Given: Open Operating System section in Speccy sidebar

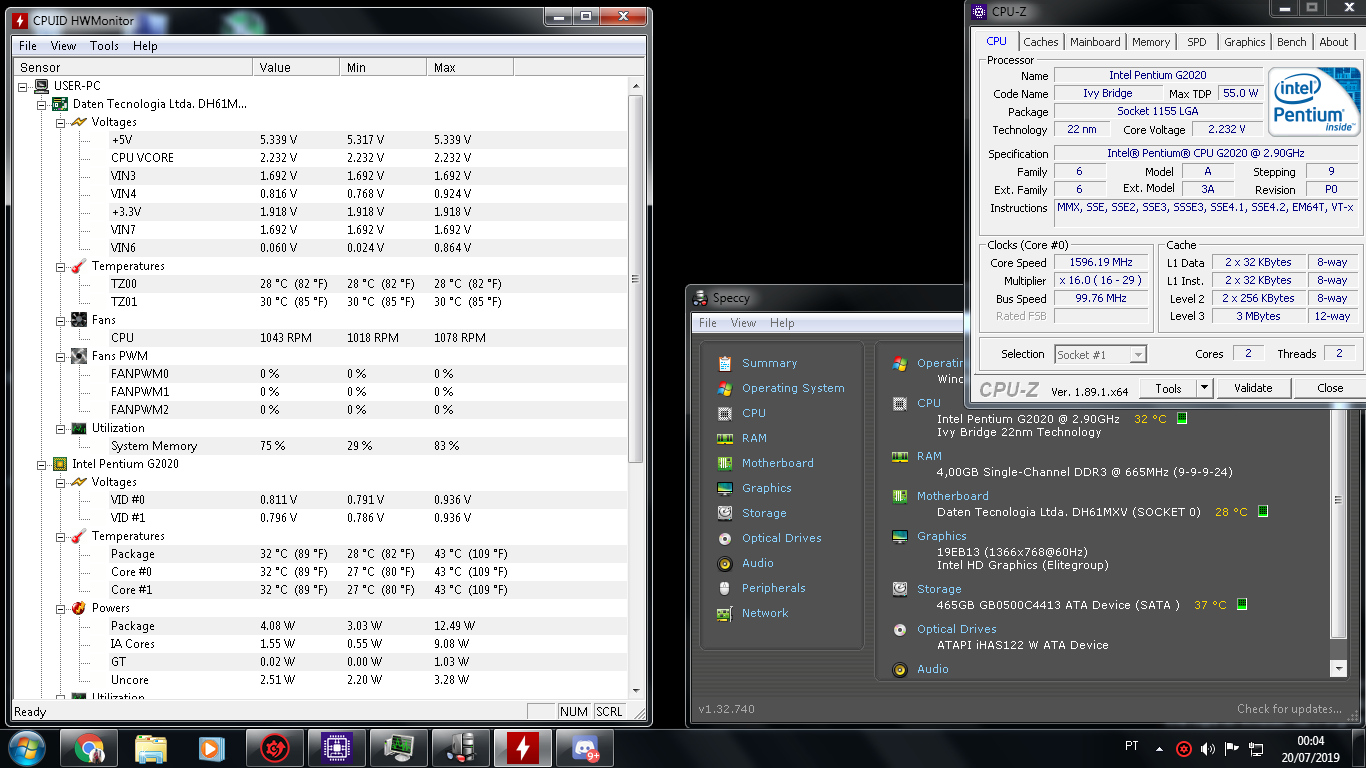Looking at the screenshot, I should [x=793, y=388].
